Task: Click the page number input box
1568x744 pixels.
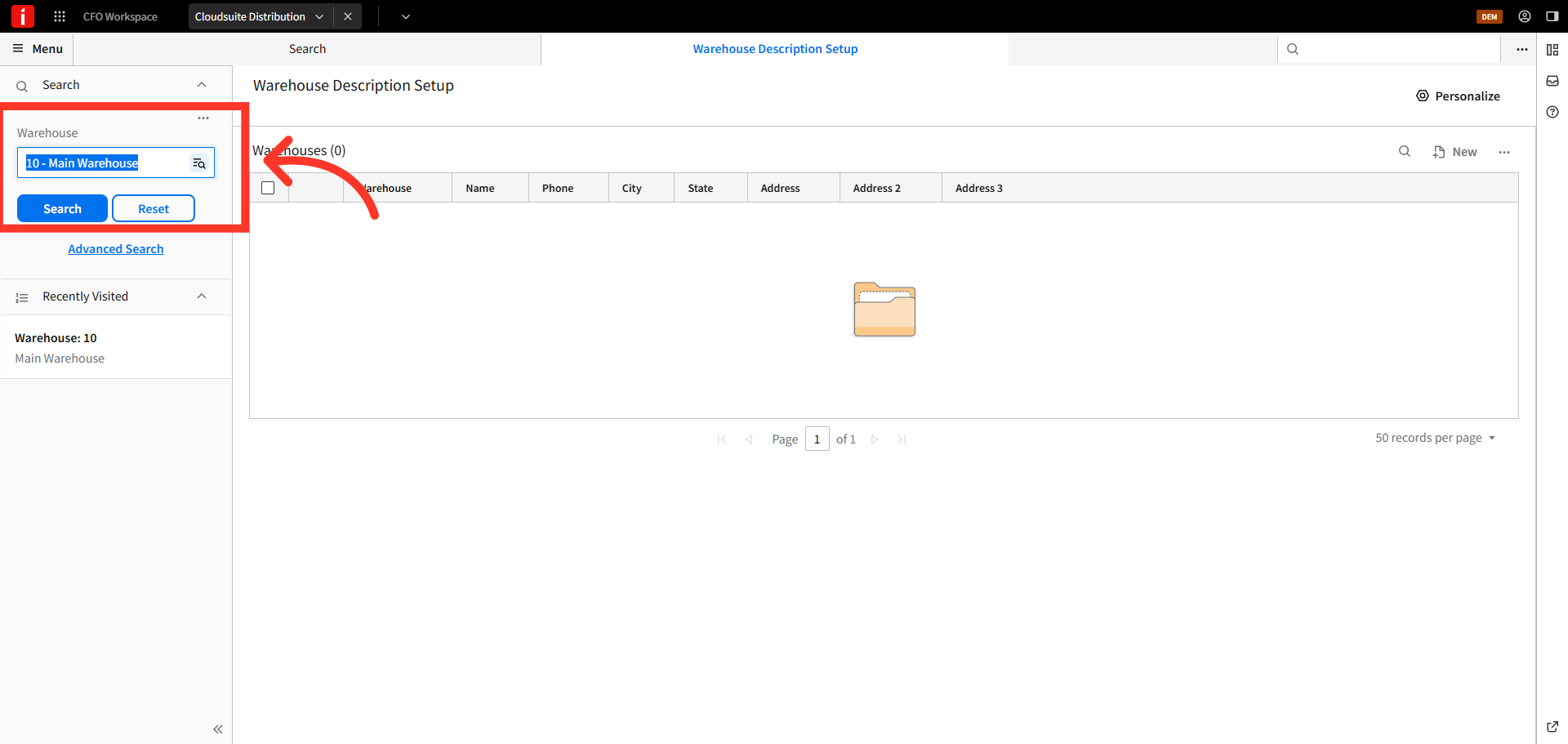Action: 817,439
